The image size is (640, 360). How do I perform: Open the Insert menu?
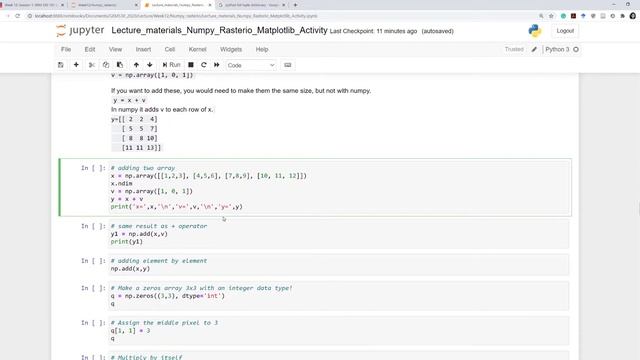143,49
